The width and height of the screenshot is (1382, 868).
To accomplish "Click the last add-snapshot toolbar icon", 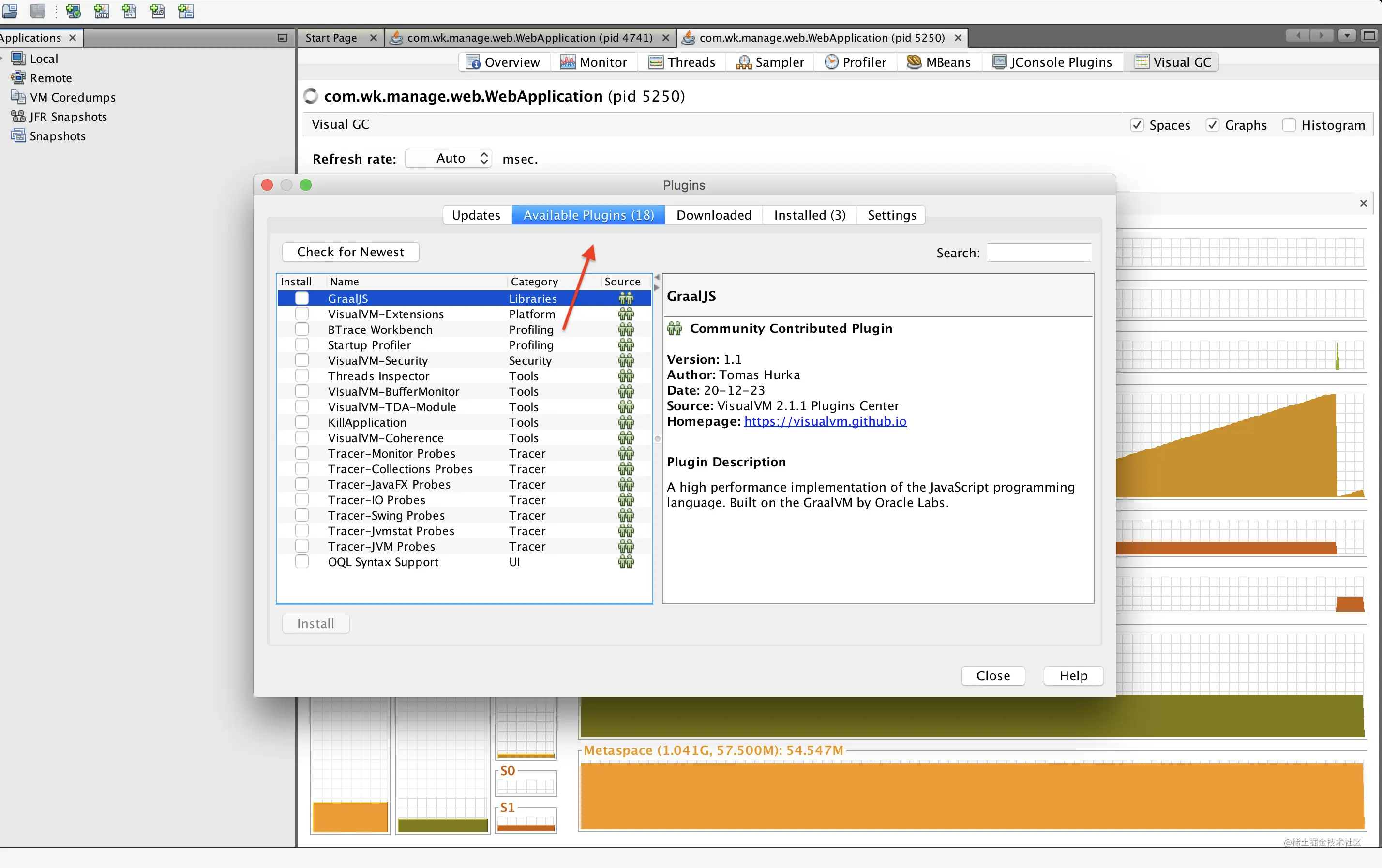I will click(185, 11).
